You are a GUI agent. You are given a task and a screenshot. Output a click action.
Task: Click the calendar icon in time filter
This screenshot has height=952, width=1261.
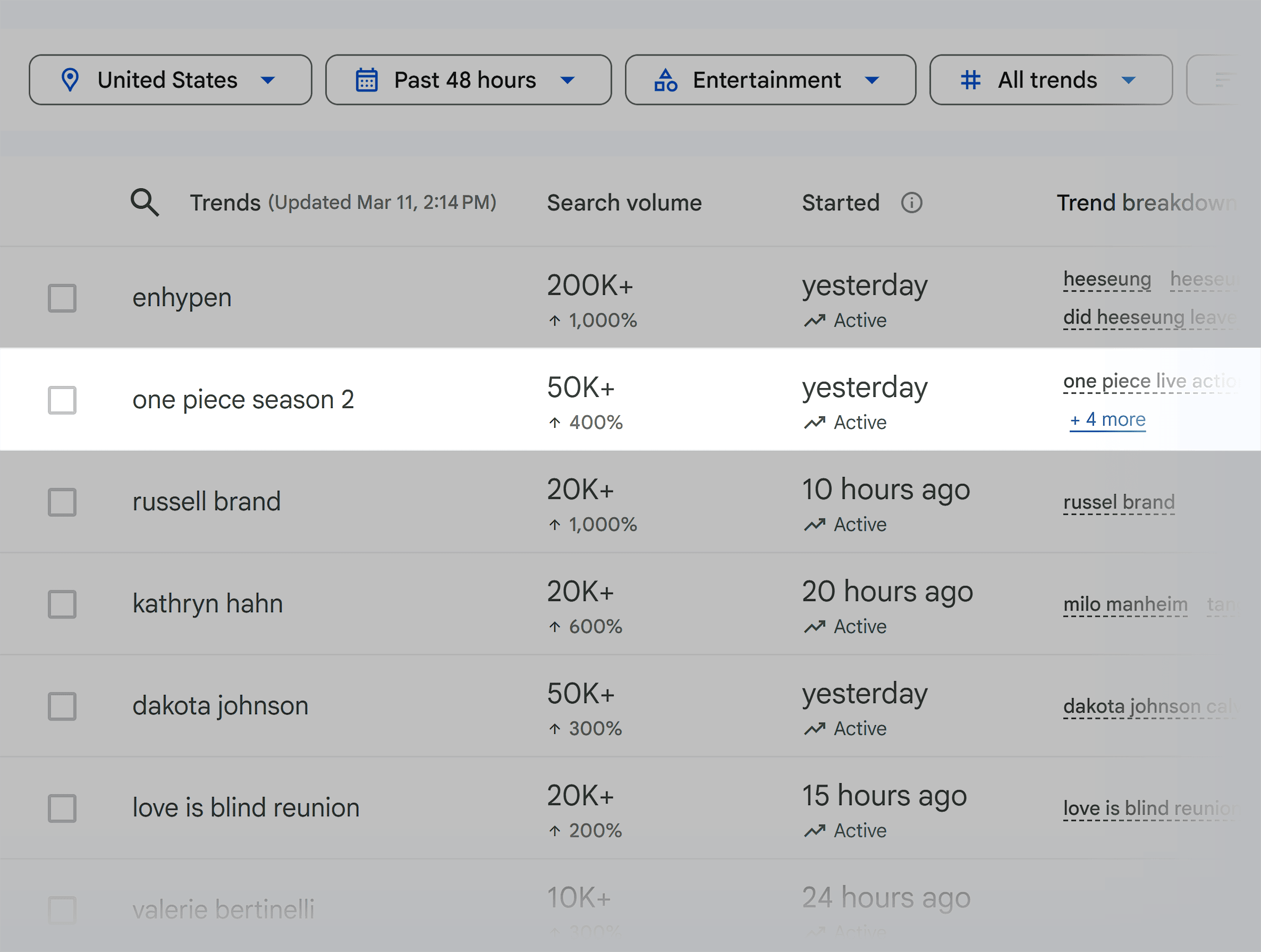(367, 80)
